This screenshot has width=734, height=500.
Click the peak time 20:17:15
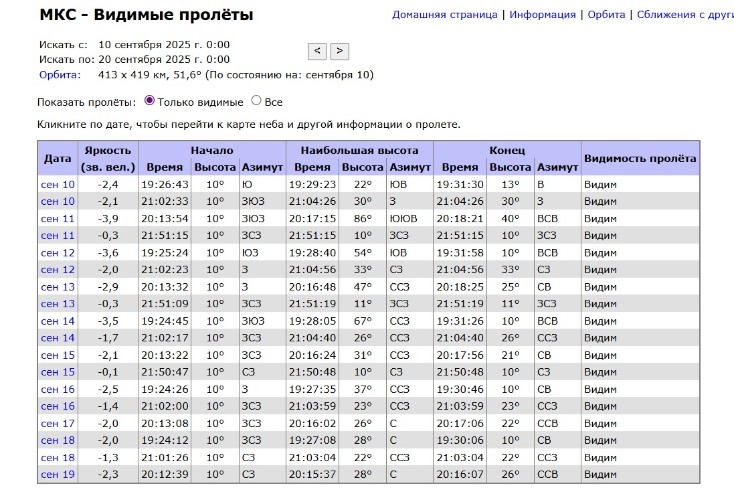coord(312,219)
